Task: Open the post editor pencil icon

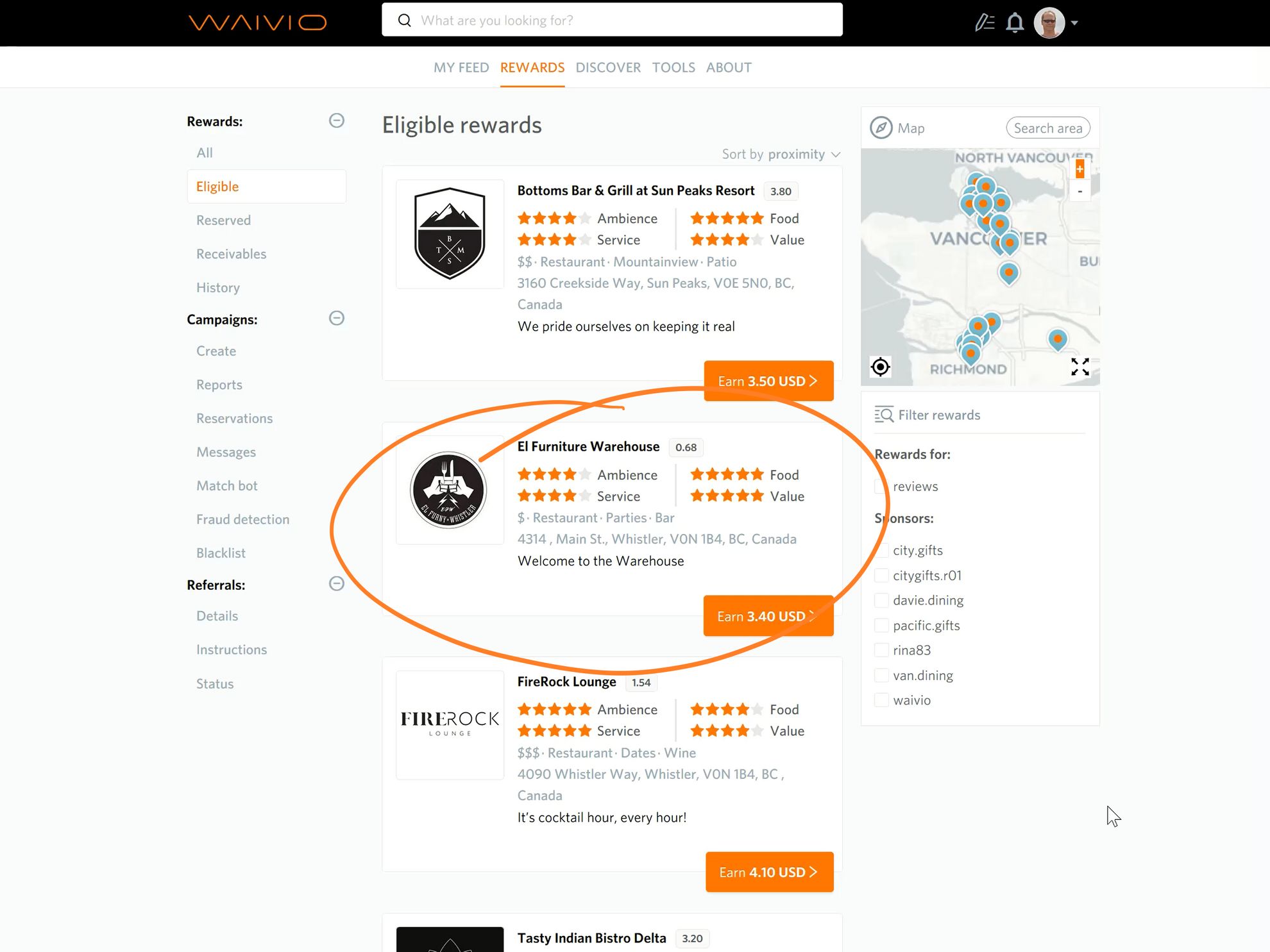Action: (x=985, y=22)
